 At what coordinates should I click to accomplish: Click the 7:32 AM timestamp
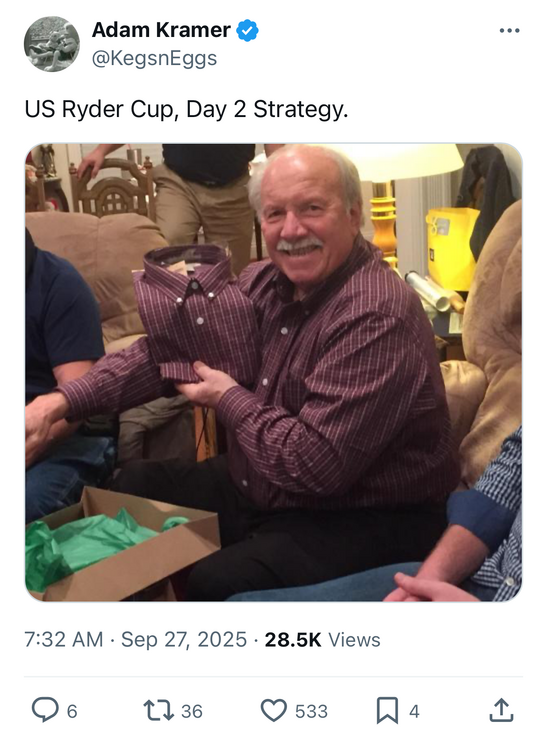[64, 640]
